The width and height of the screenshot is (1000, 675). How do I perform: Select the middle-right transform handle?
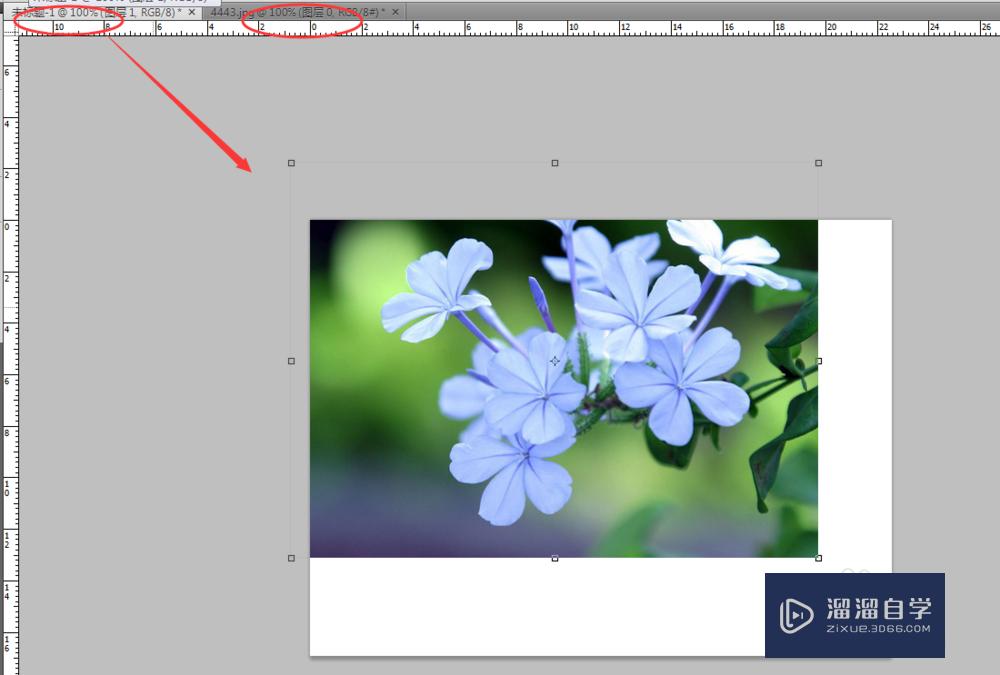(x=819, y=361)
